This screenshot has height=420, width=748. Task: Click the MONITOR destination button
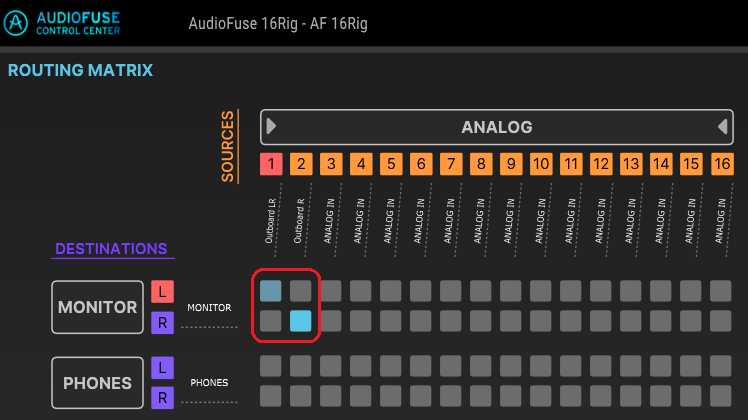(97, 307)
